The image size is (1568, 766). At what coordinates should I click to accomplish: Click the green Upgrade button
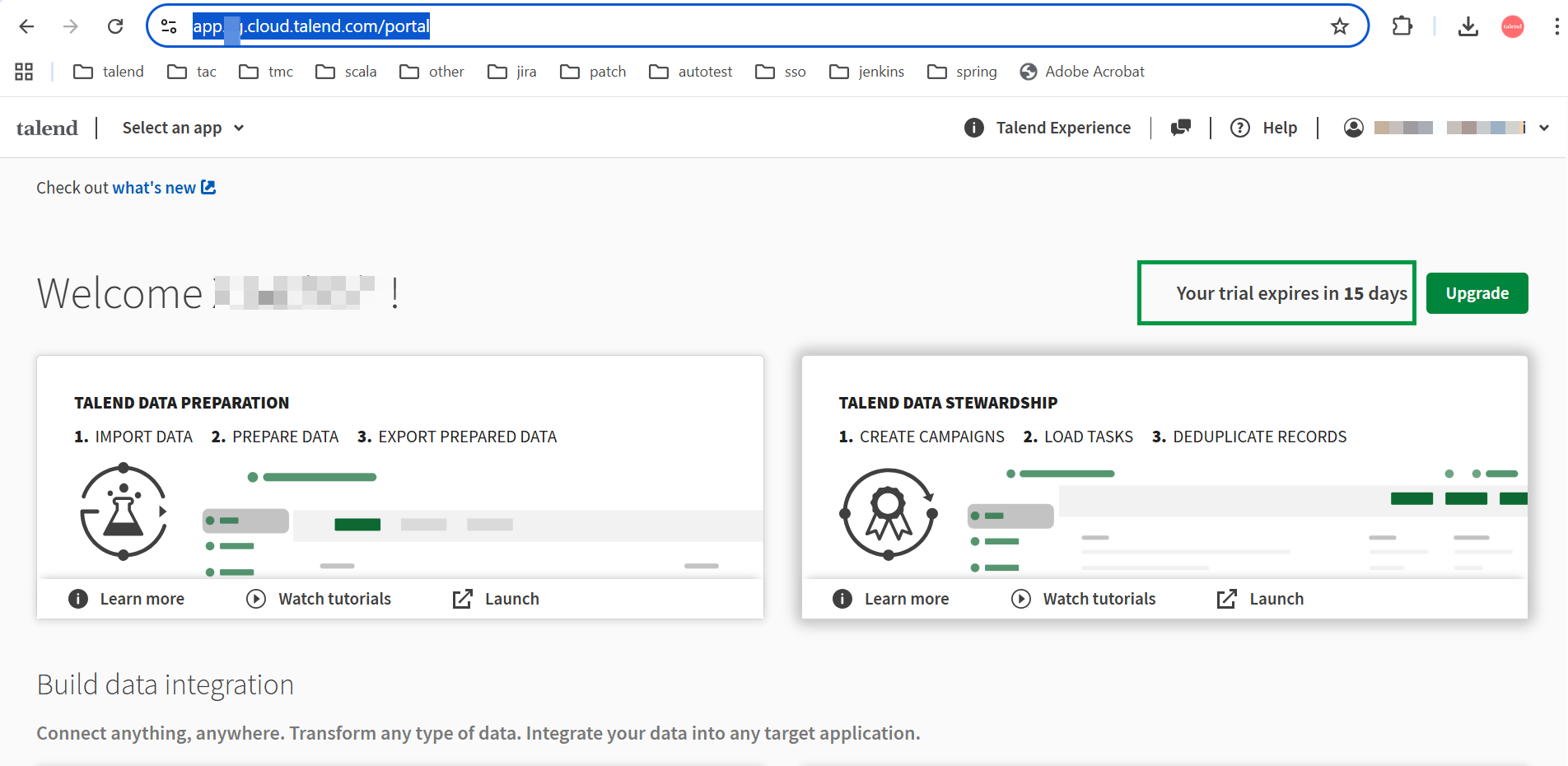point(1477,293)
